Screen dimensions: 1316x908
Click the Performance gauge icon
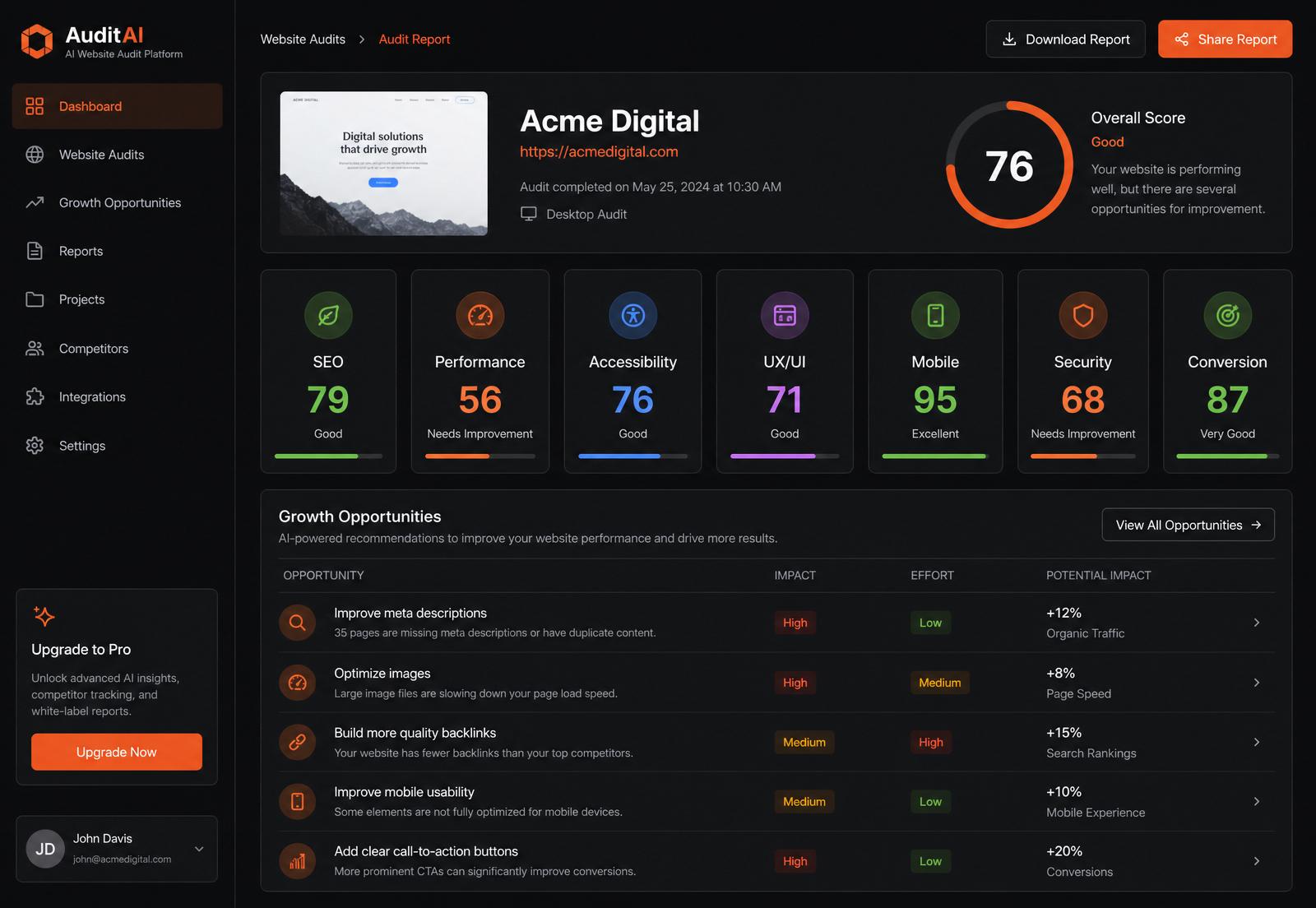480,315
